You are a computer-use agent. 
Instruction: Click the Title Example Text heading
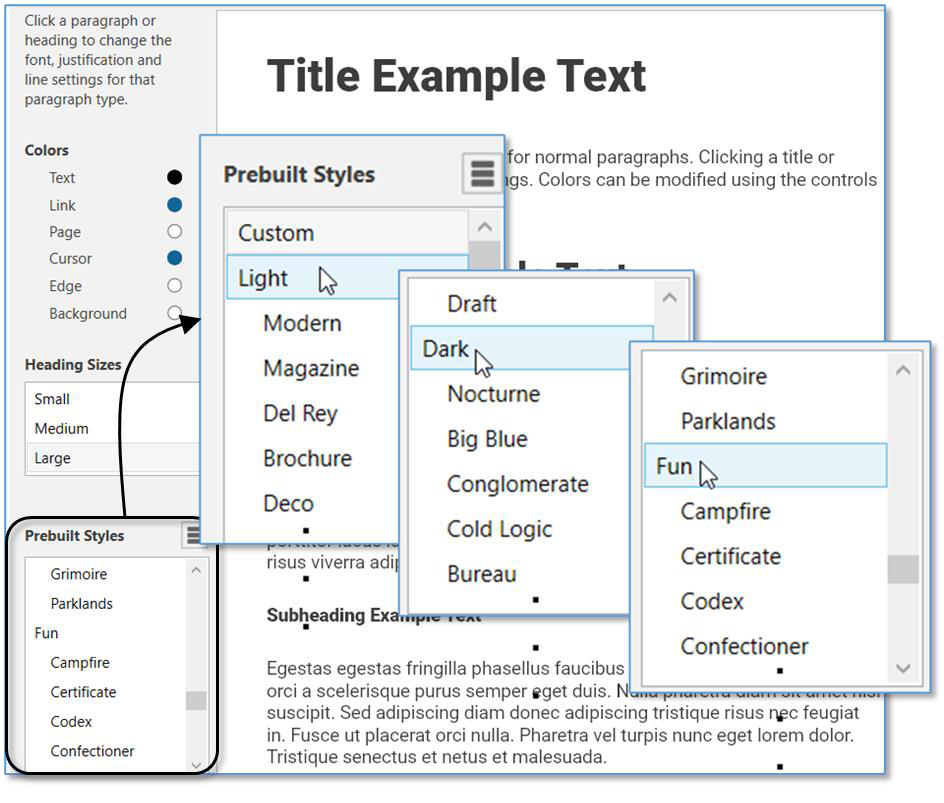tap(457, 76)
